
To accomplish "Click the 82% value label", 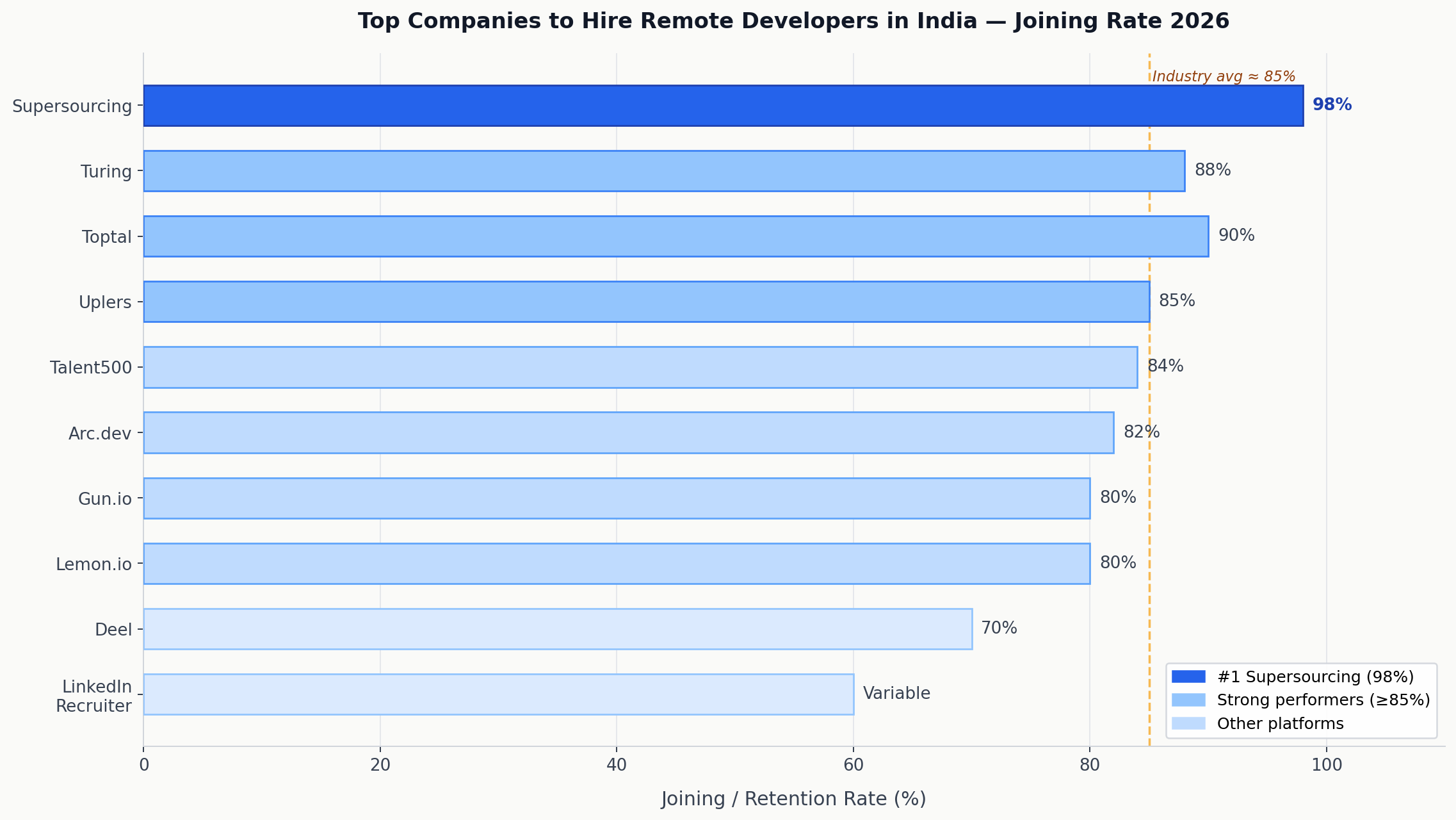I will [x=1142, y=432].
